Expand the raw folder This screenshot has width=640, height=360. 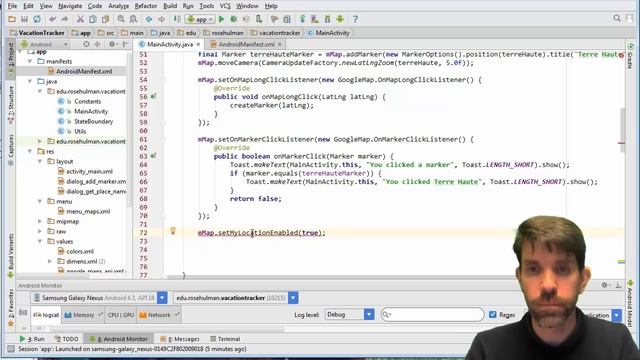(x=40, y=231)
